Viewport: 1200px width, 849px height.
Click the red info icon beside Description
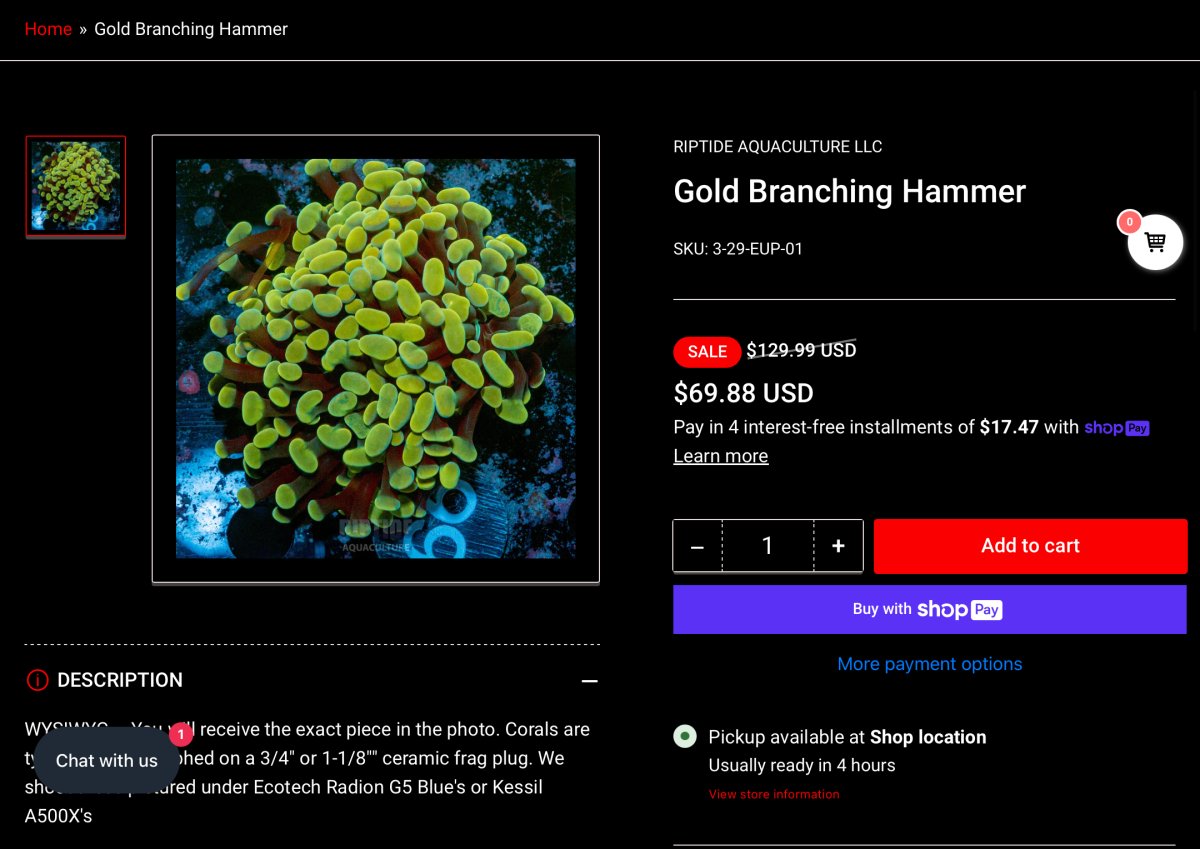37,680
